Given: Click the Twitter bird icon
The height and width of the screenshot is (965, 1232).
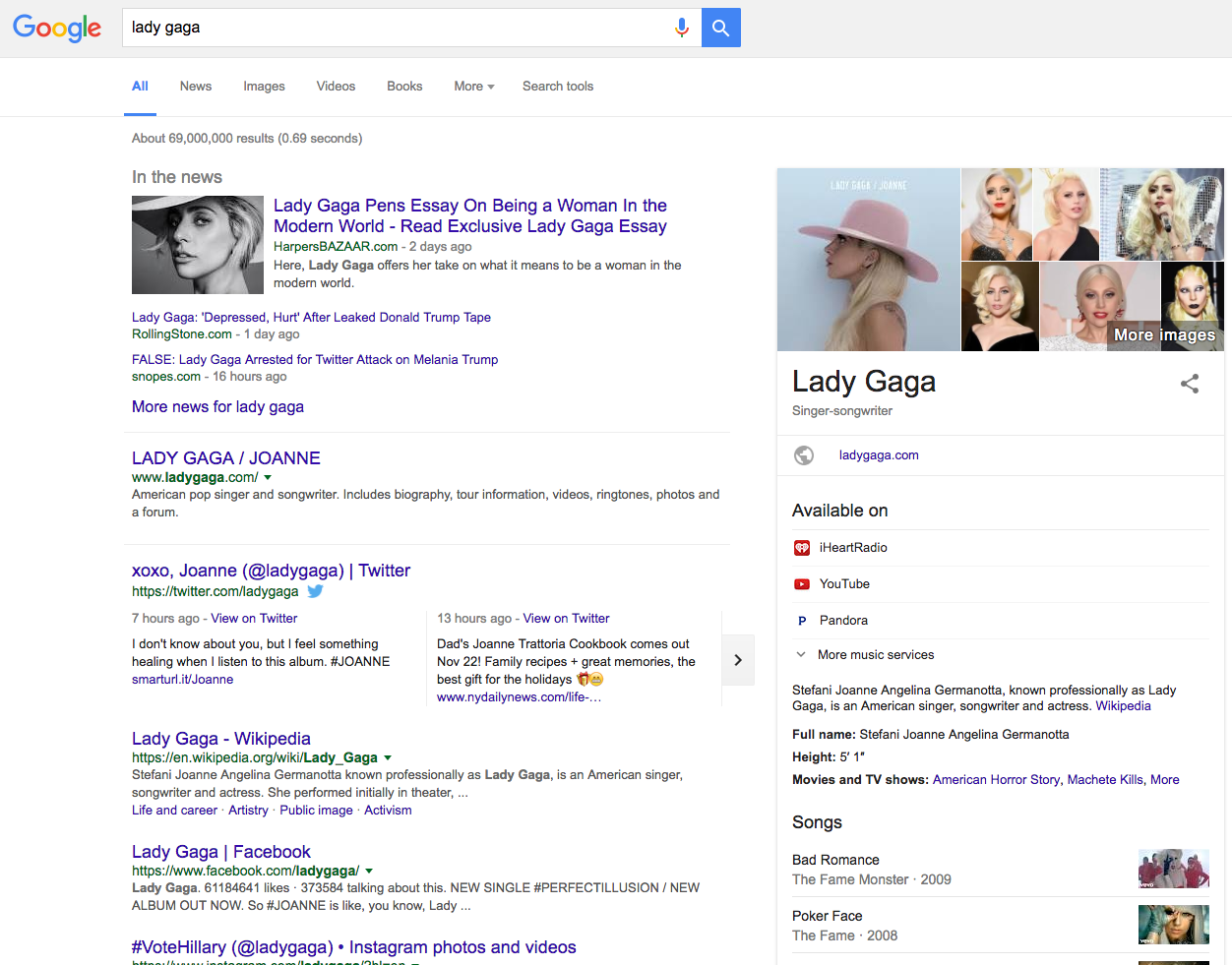Looking at the screenshot, I should point(315,591).
